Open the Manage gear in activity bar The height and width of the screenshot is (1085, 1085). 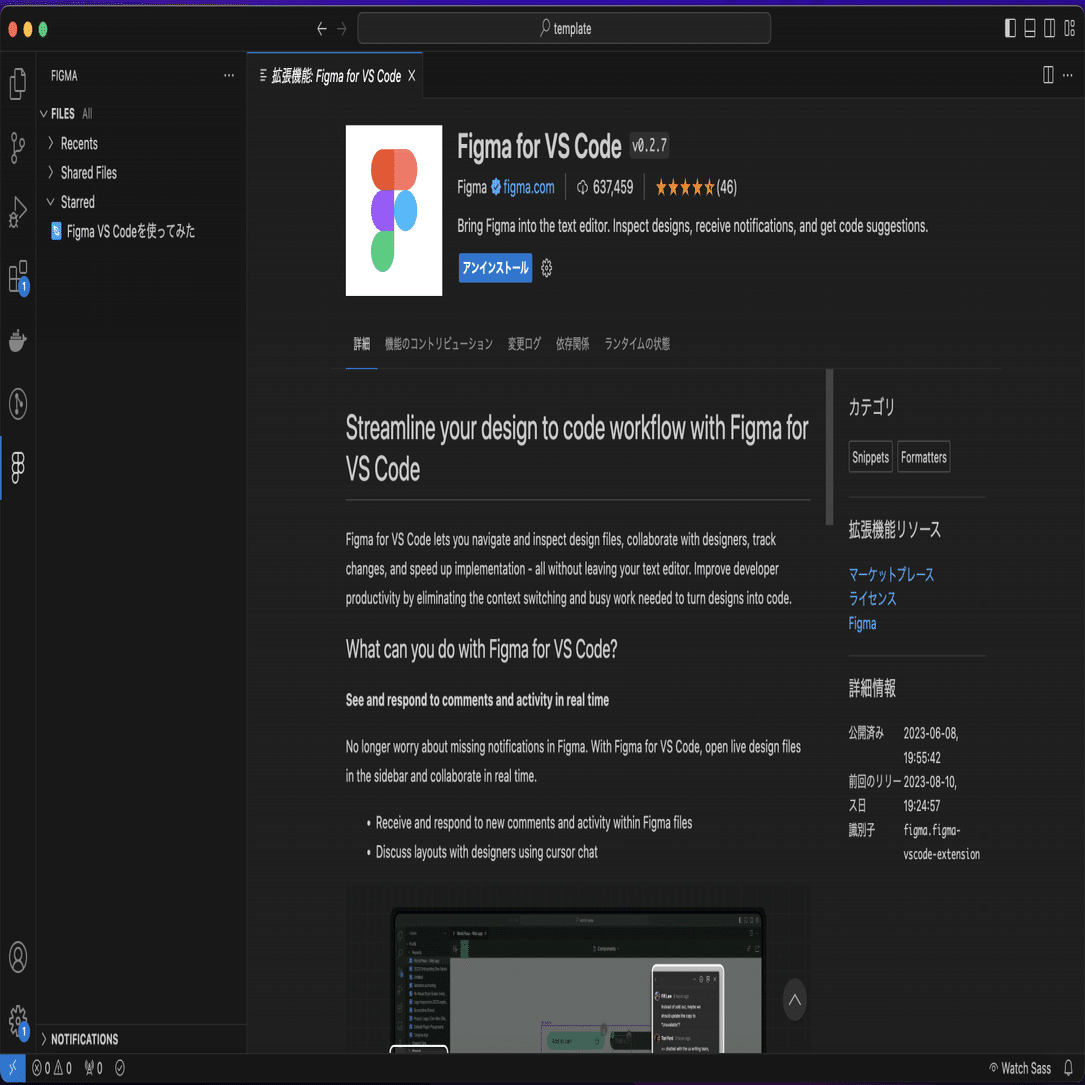pos(18,1021)
